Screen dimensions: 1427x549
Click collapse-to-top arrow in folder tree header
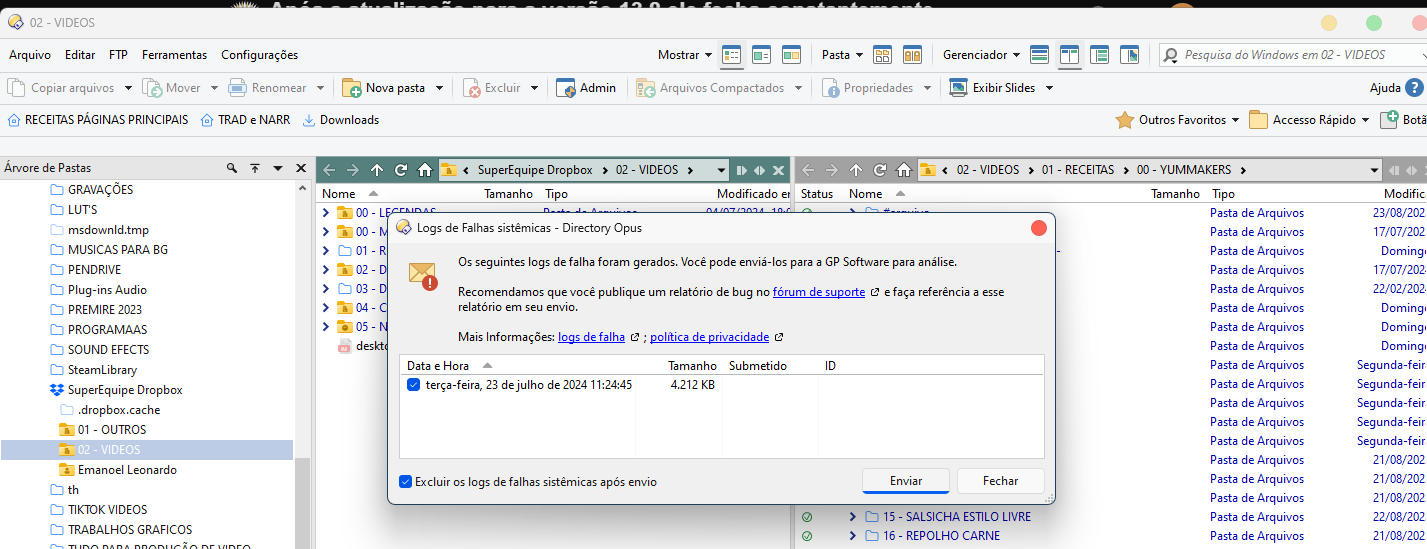coord(255,168)
